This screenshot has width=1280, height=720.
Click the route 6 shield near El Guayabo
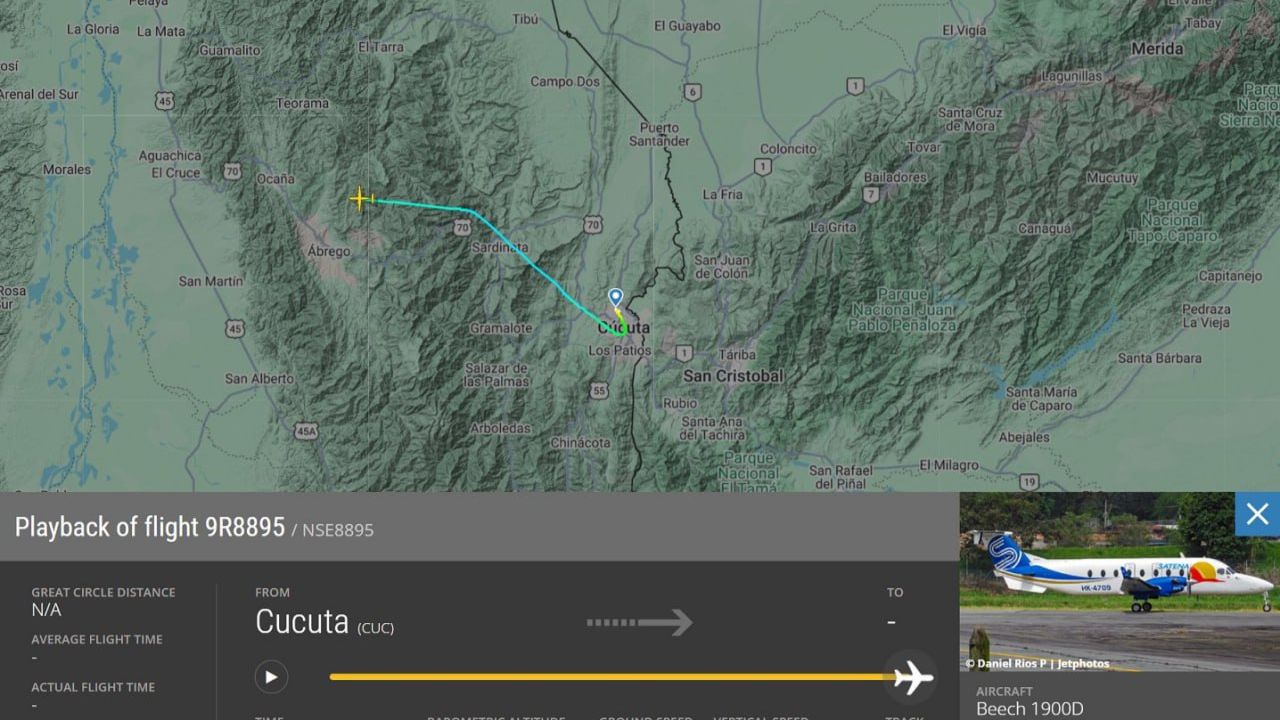point(692,92)
